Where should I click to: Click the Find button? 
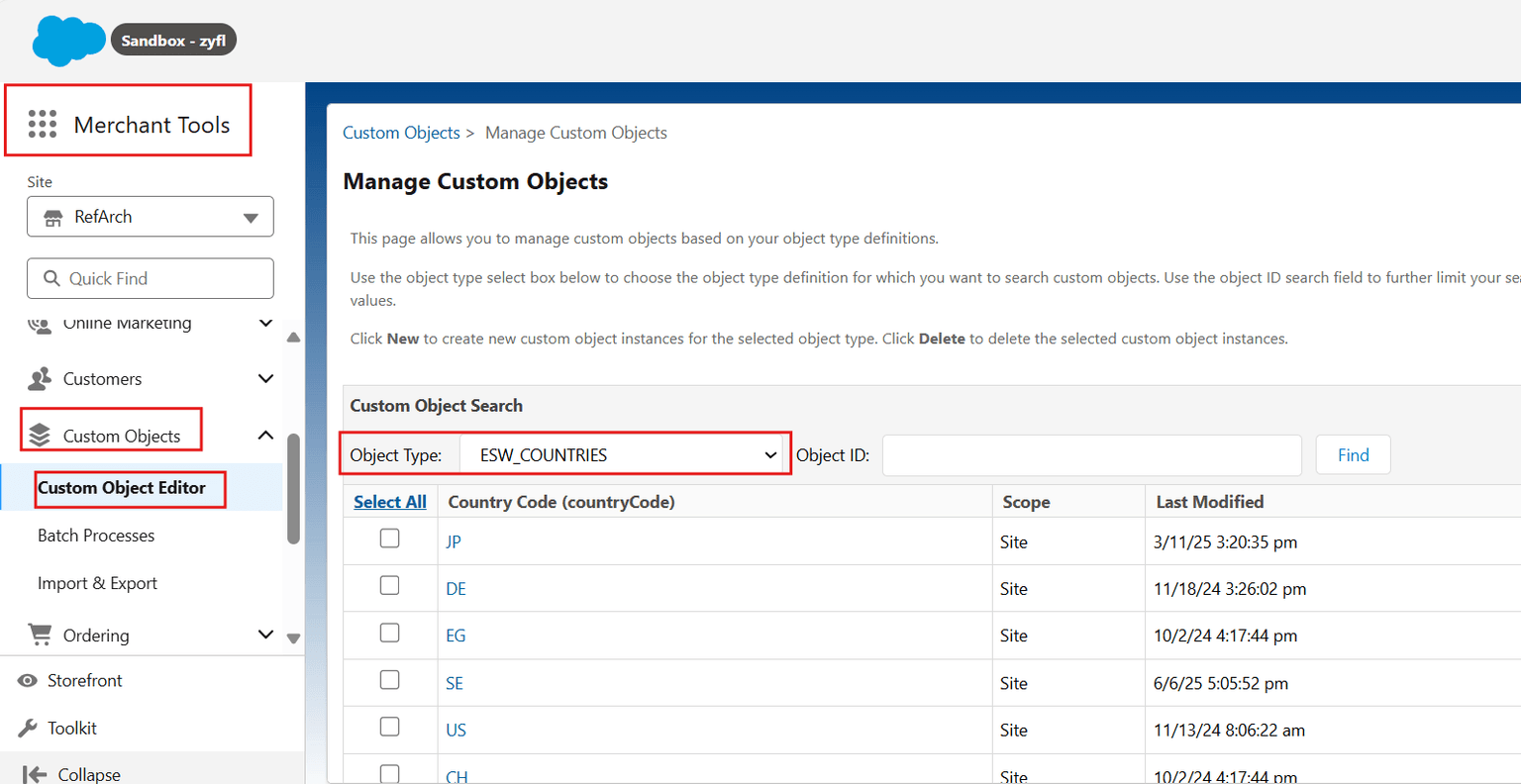click(1353, 455)
